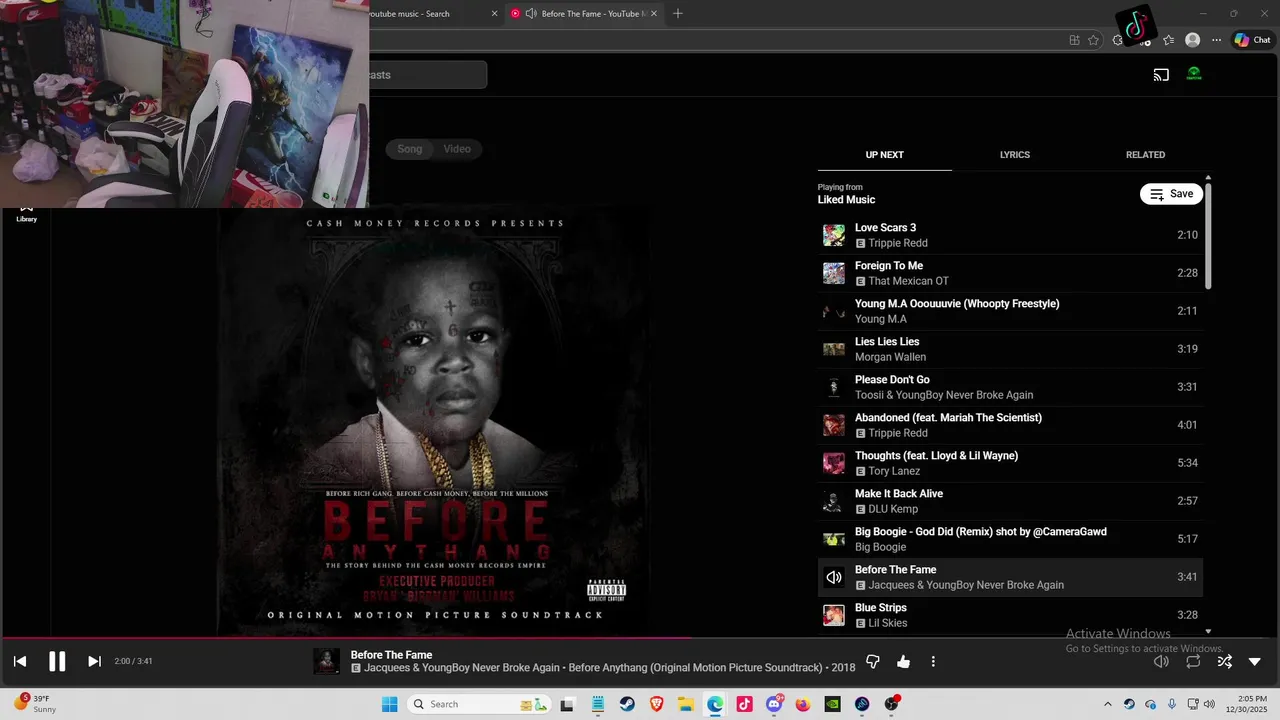
Task: Play Love Scars 3 via its thumbnail
Action: tap(833, 235)
